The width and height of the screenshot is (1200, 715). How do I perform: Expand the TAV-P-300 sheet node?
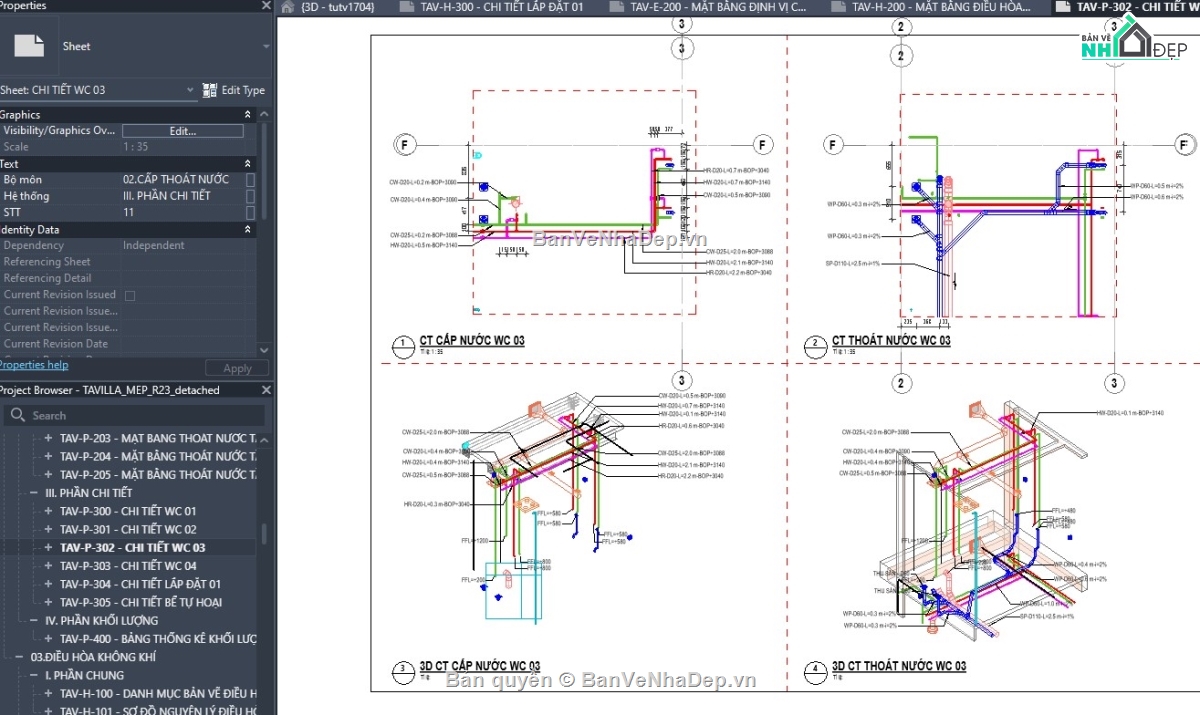tap(48, 511)
